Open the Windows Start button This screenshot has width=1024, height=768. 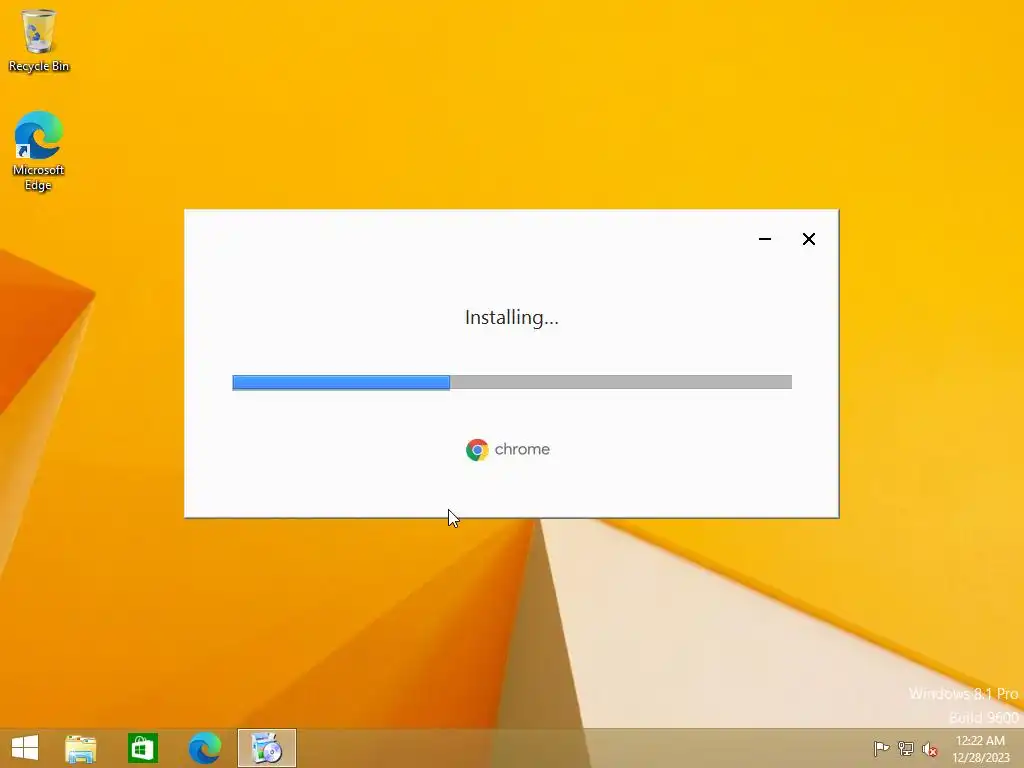click(x=25, y=748)
